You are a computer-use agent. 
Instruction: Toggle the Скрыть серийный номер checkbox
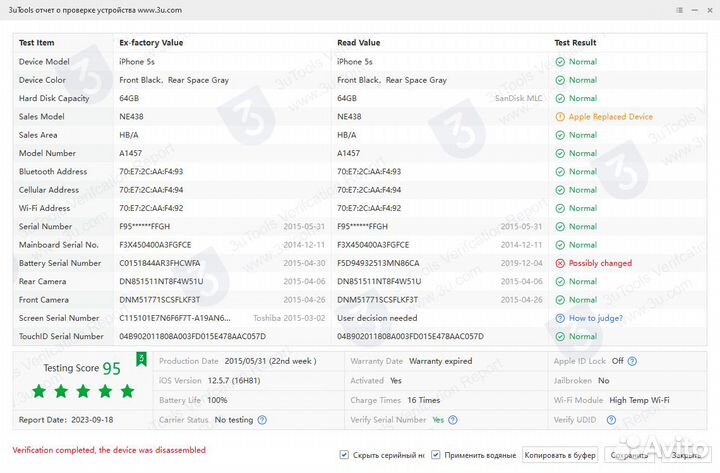(345, 455)
